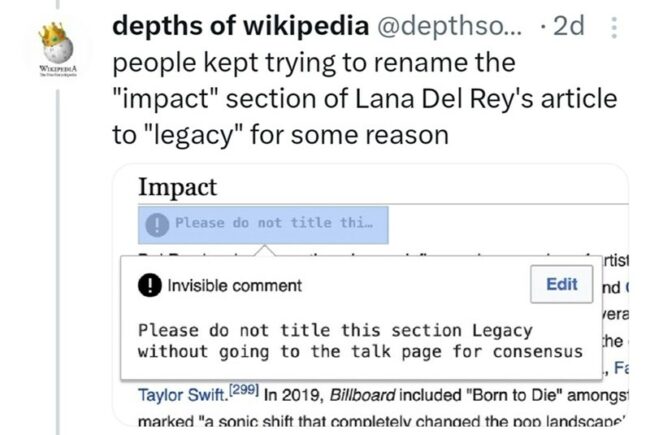Click "Lana Del Rey's article" in the tweet
650x435 pixels.
click(x=489, y=98)
